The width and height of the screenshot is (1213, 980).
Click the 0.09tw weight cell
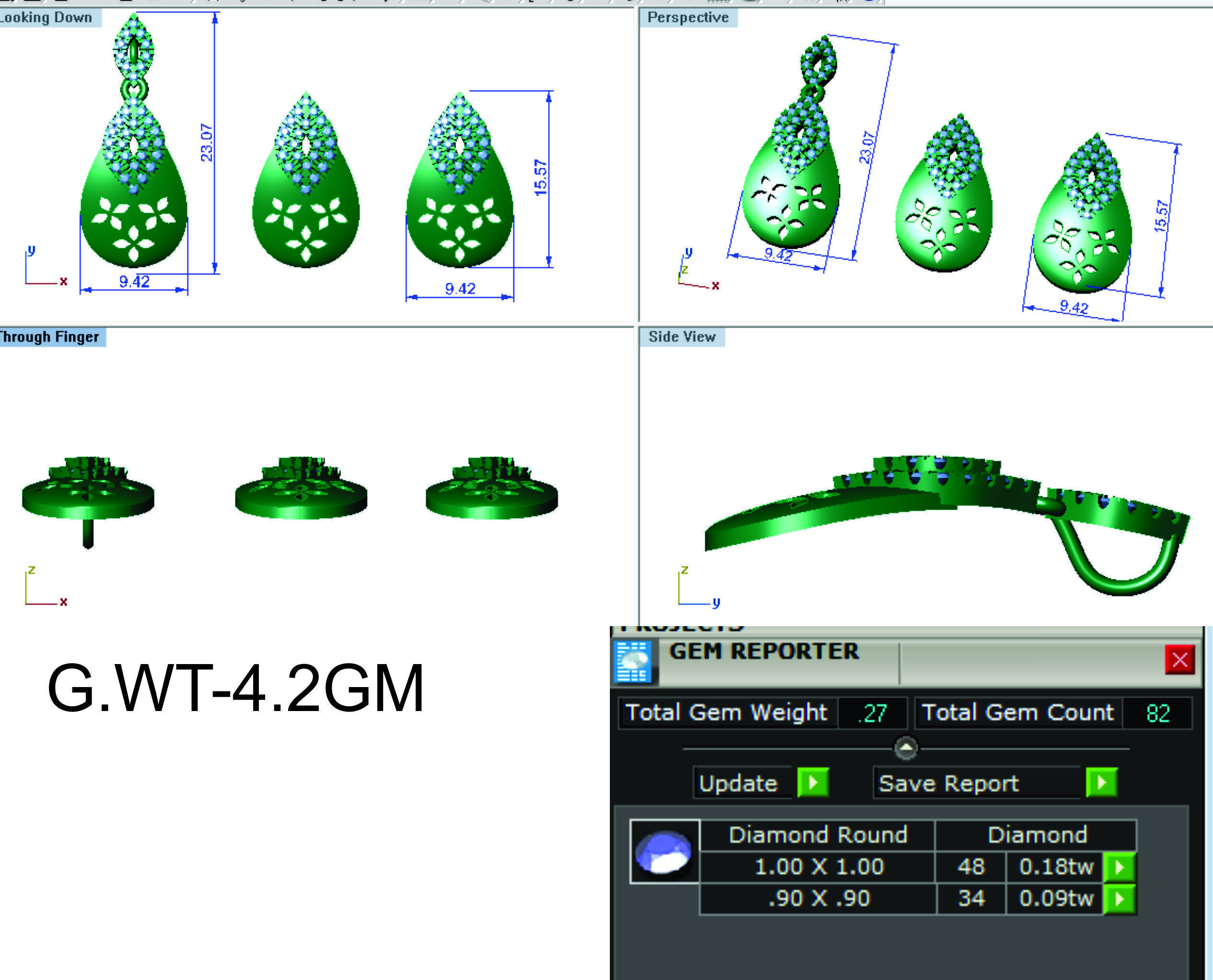(x=1056, y=898)
